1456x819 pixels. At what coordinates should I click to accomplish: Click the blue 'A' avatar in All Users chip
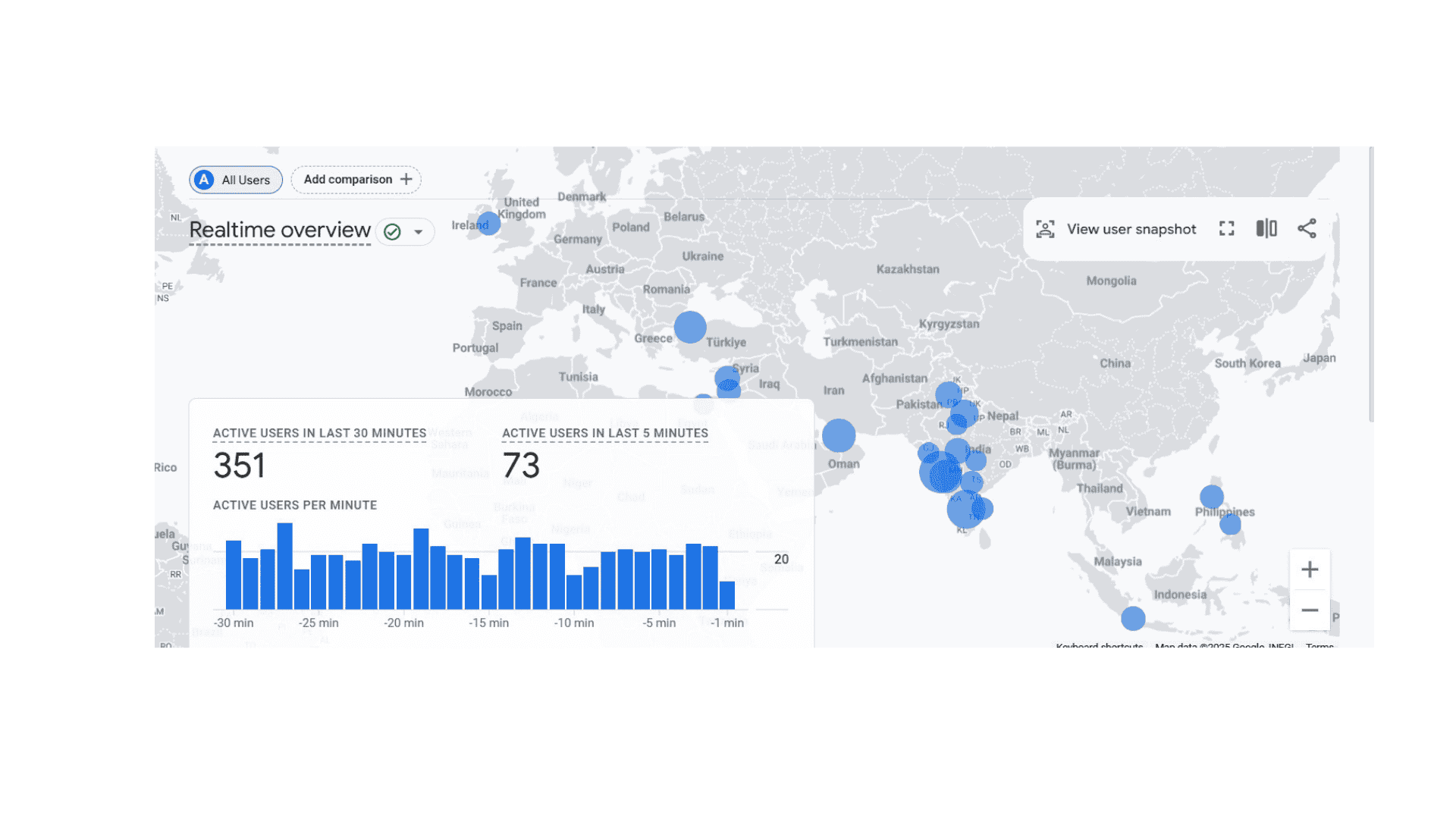click(203, 180)
